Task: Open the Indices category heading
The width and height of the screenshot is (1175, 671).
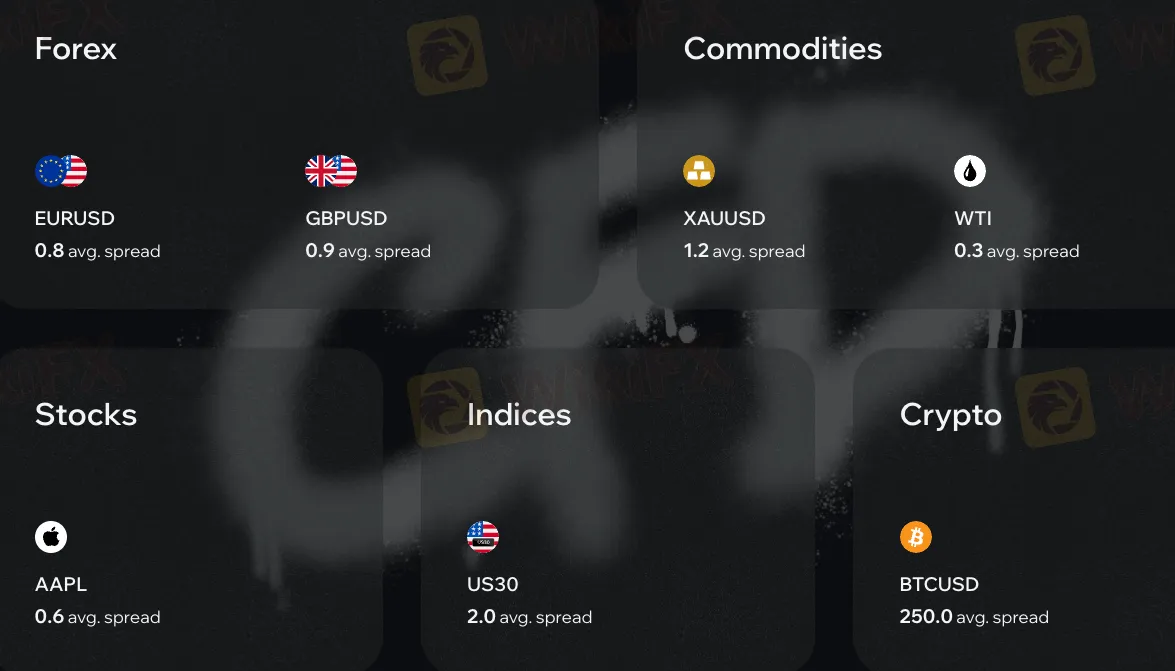Action: 519,415
